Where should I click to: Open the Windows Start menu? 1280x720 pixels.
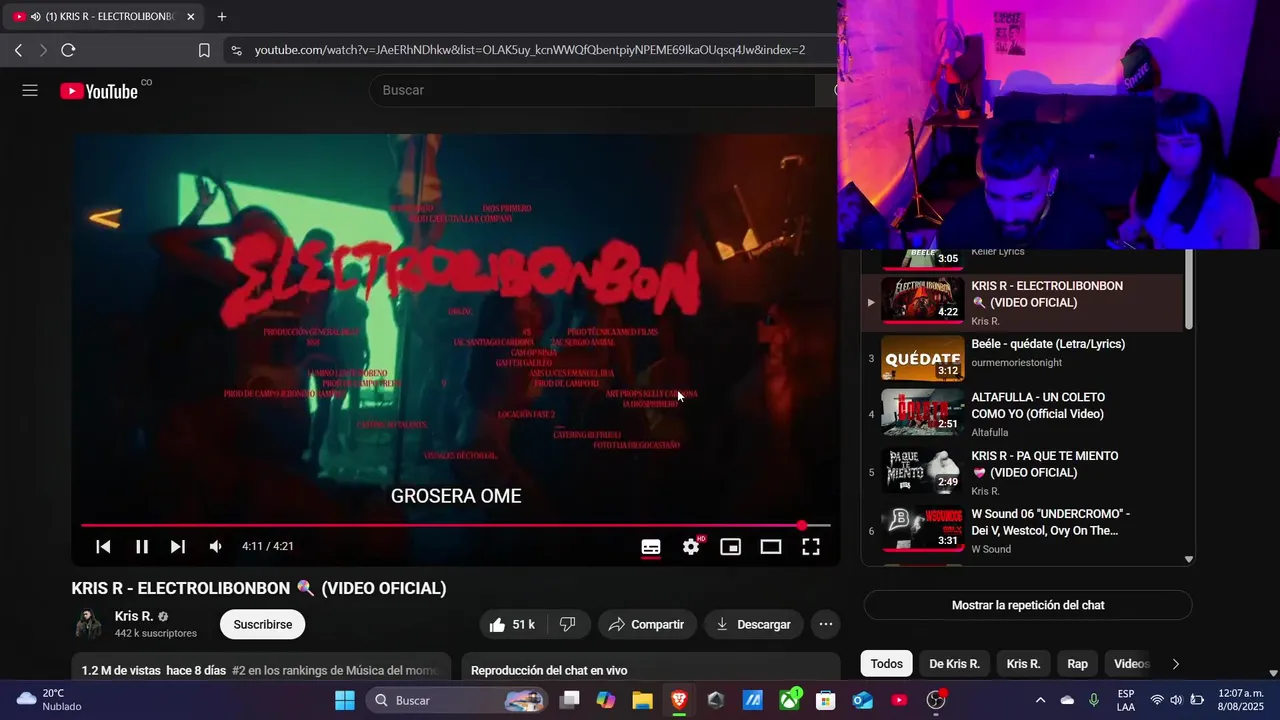[345, 700]
